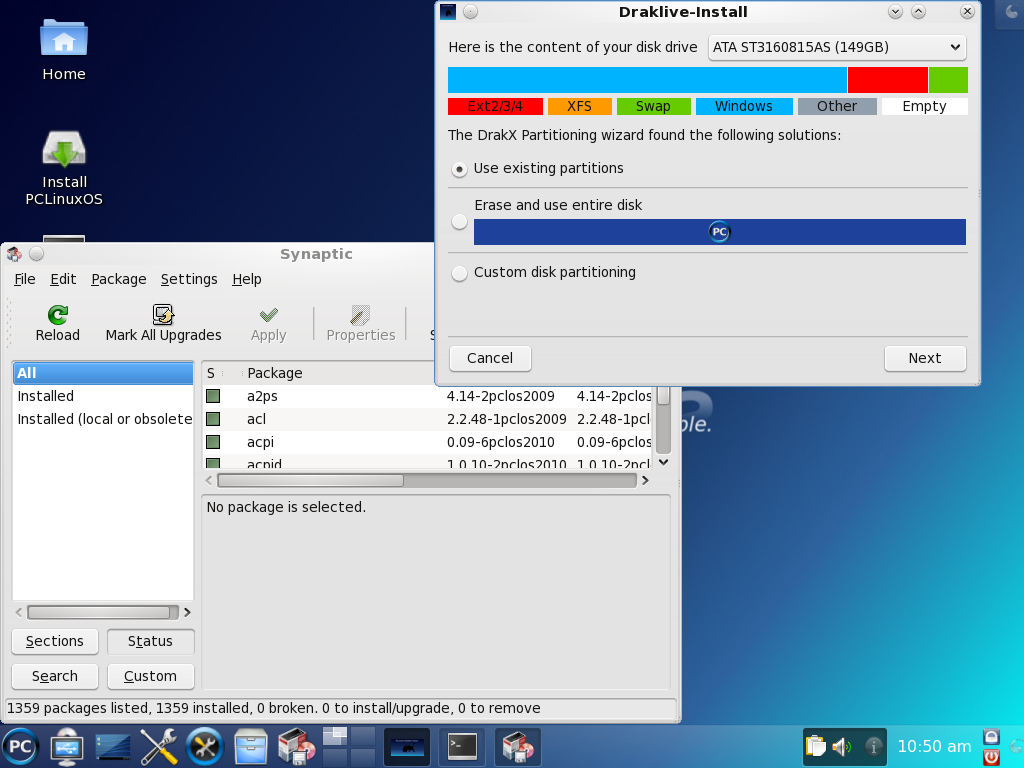
Task: Open the Package menu in Synaptic
Action: pyautogui.click(x=118, y=279)
